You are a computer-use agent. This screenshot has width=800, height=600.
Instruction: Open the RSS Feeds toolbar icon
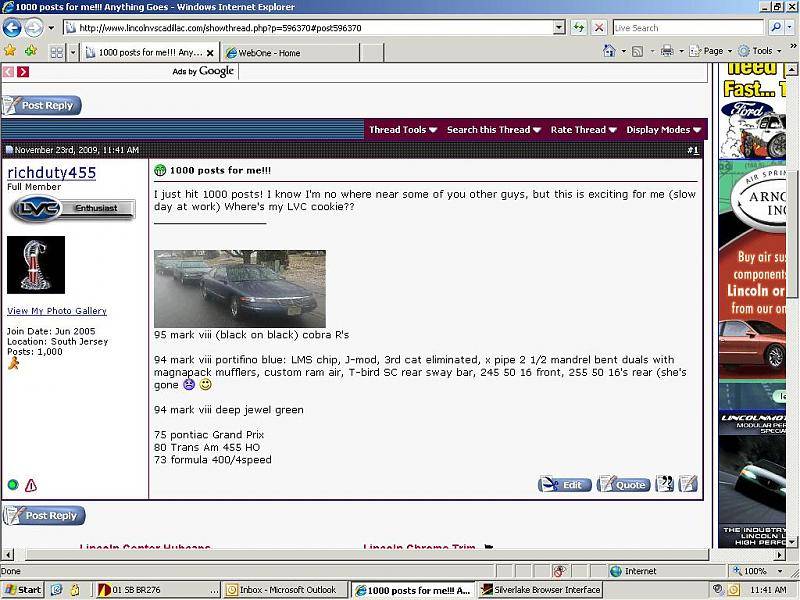point(638,51)
